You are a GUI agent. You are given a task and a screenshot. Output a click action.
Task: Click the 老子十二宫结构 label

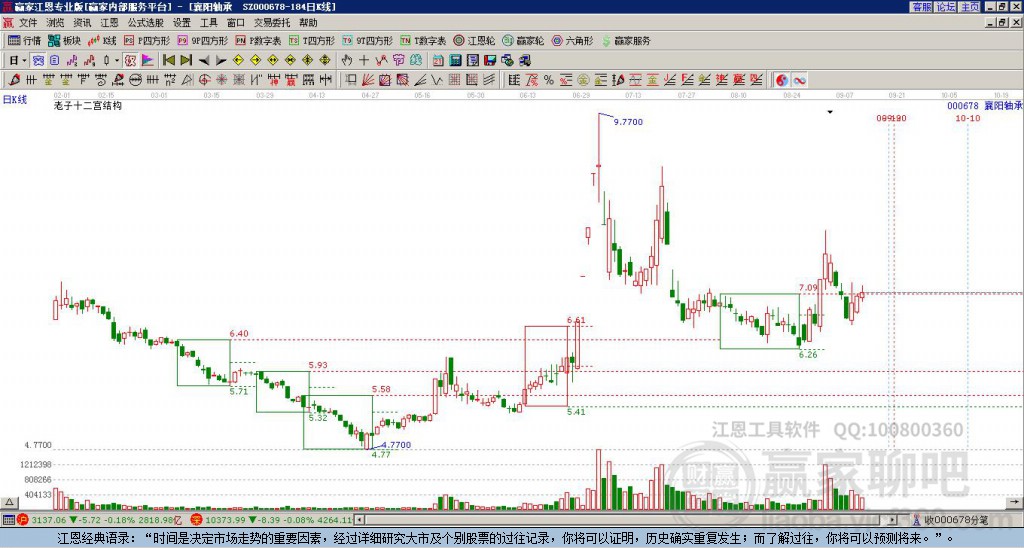click(x=88, y=105)
